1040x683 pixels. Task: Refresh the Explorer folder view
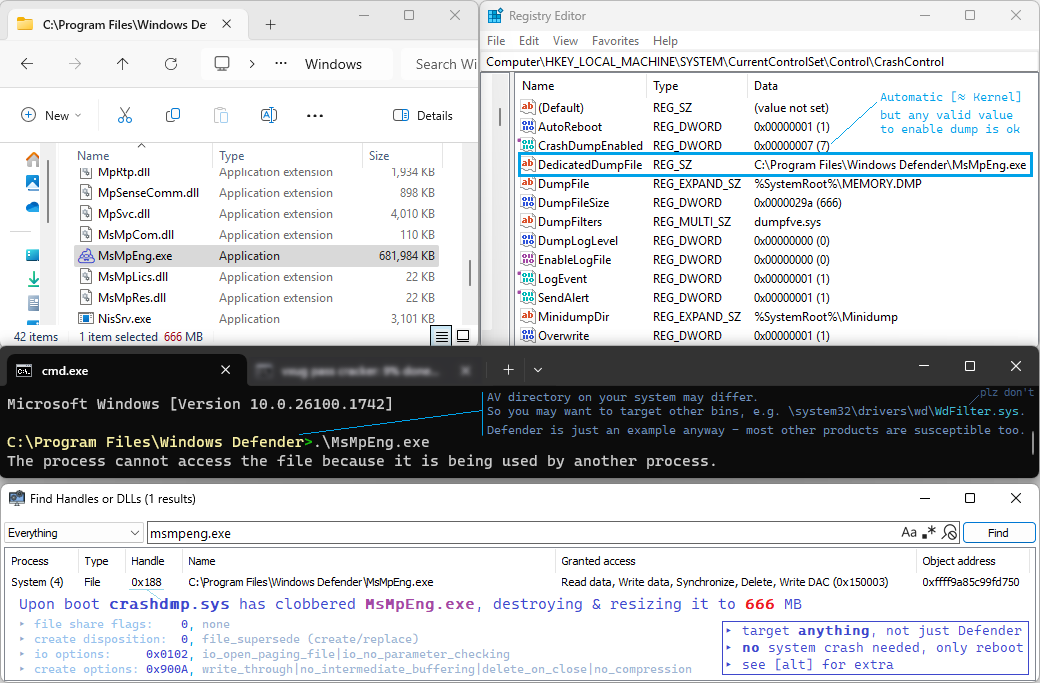(170, 64)
